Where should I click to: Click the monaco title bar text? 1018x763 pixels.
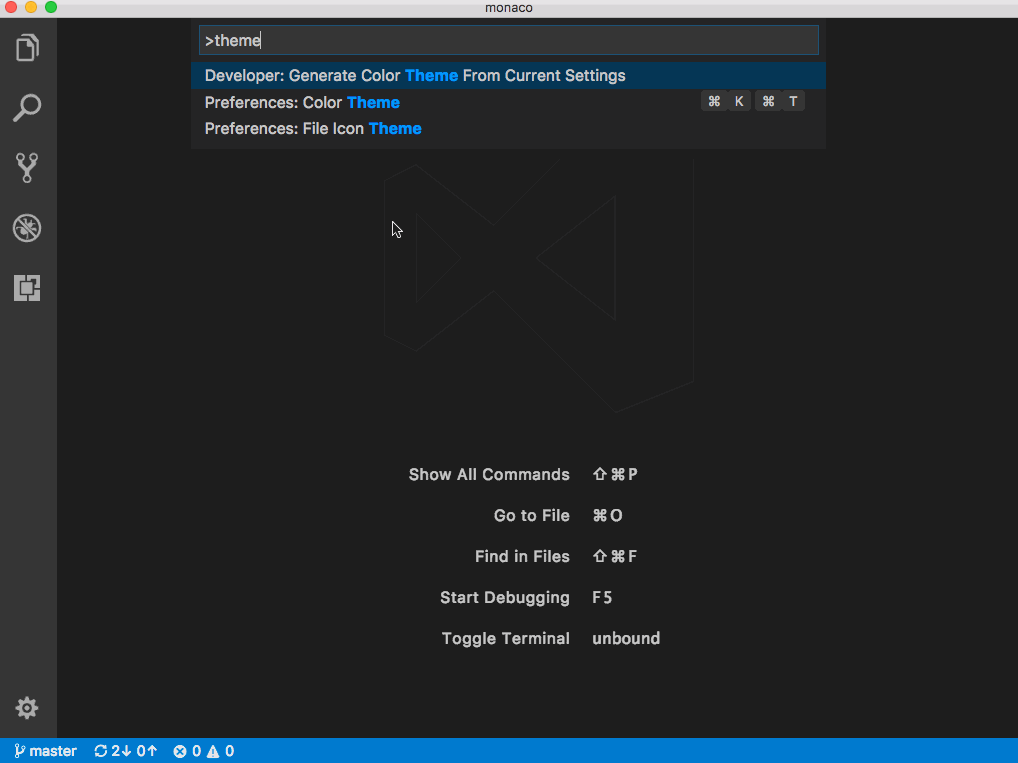(x=509, y=8)
